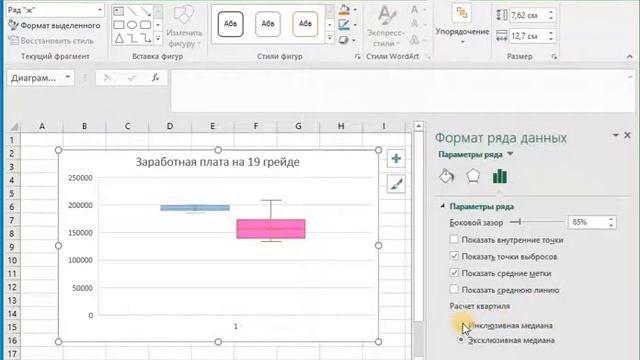Select the pink box plot series
640x360 pixels.
point(271,229)
